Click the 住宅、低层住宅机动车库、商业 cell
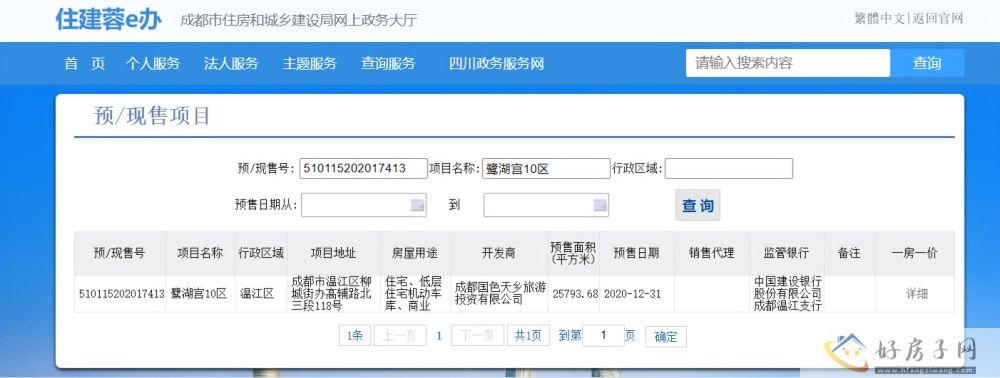The image size is (1000, 378). point(415,294)
